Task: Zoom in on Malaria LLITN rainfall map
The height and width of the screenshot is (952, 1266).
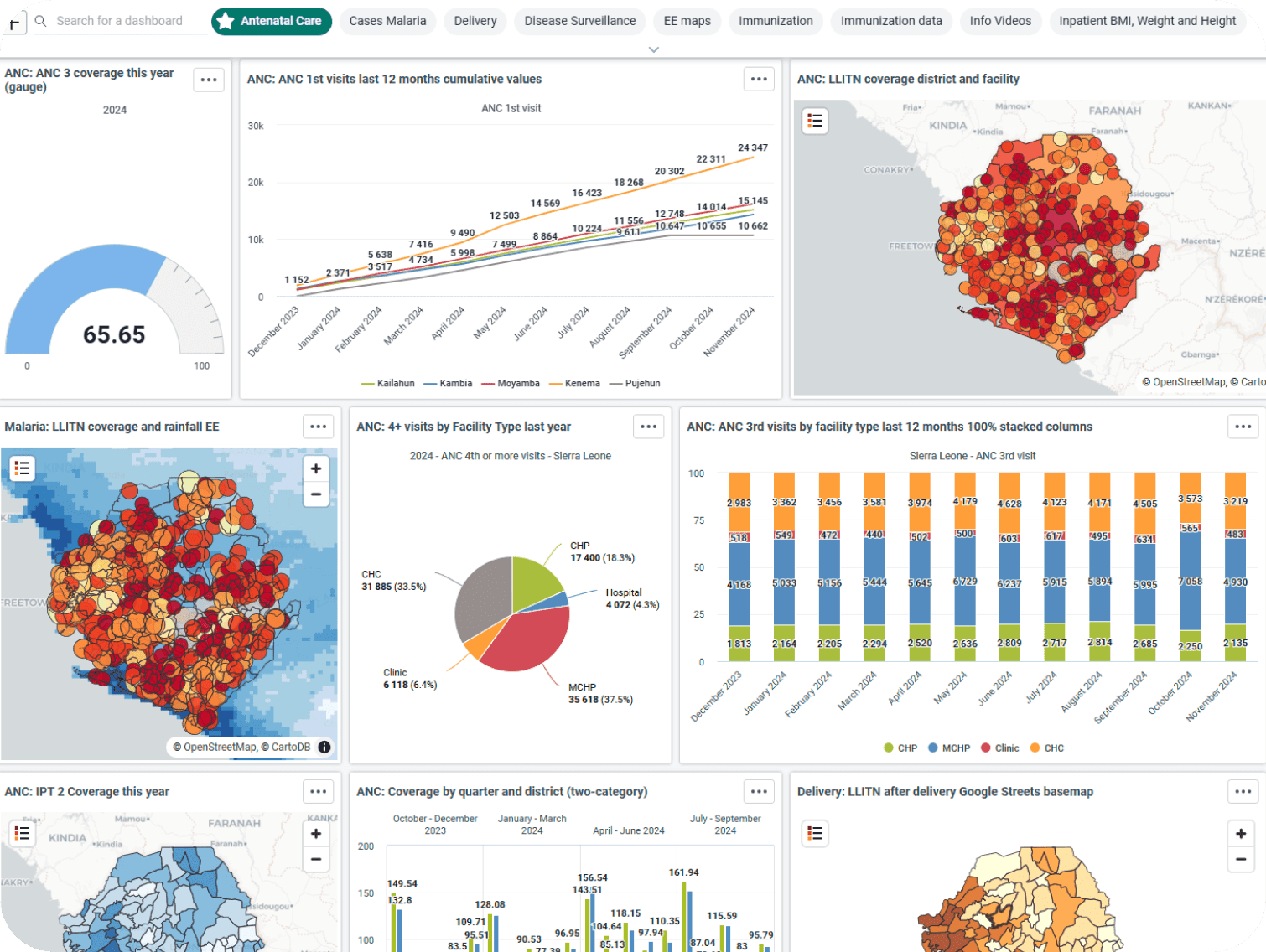Action: pos(316,468)
